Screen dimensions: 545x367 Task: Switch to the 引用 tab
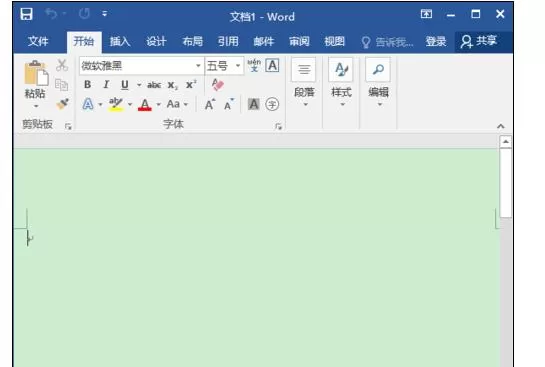pos(228,41)
